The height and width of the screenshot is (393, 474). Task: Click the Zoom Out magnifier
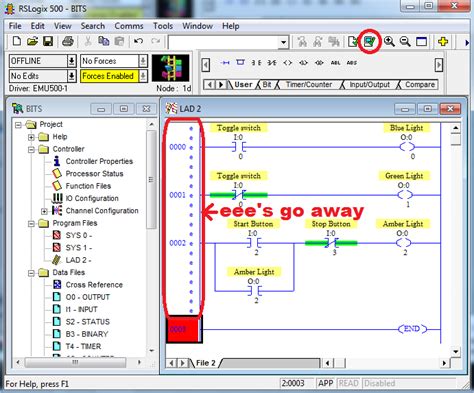coord(405,41)
